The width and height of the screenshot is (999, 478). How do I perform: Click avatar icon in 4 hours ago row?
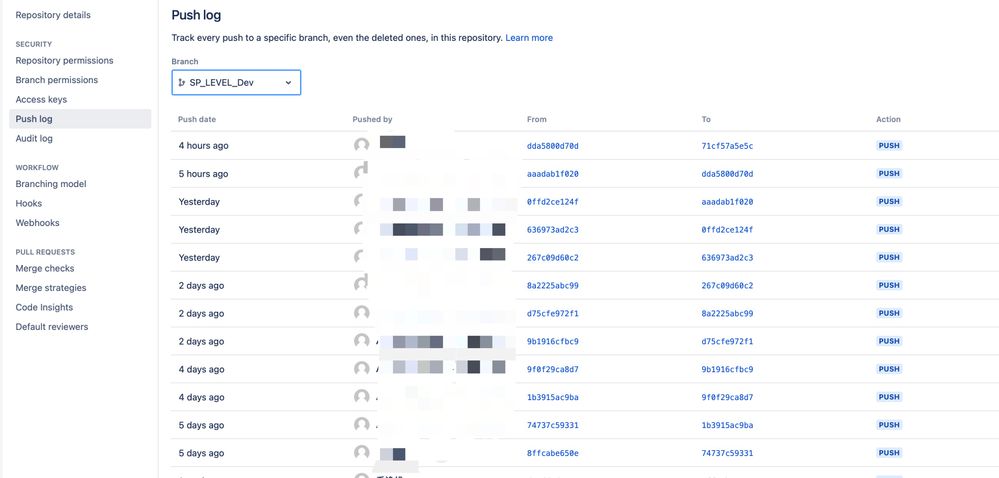pos(362,145)
